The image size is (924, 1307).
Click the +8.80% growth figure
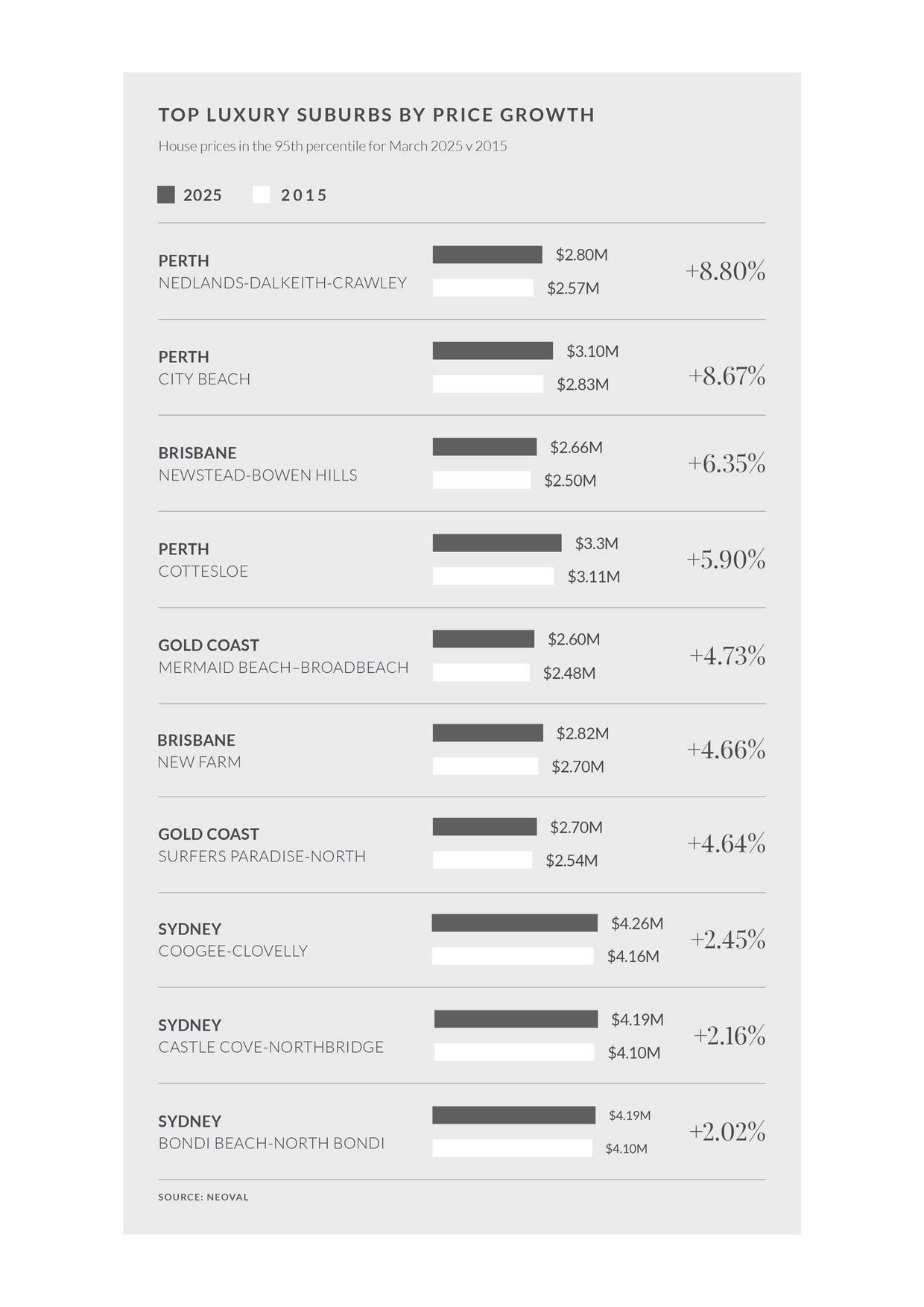click(x=725, y=271)
